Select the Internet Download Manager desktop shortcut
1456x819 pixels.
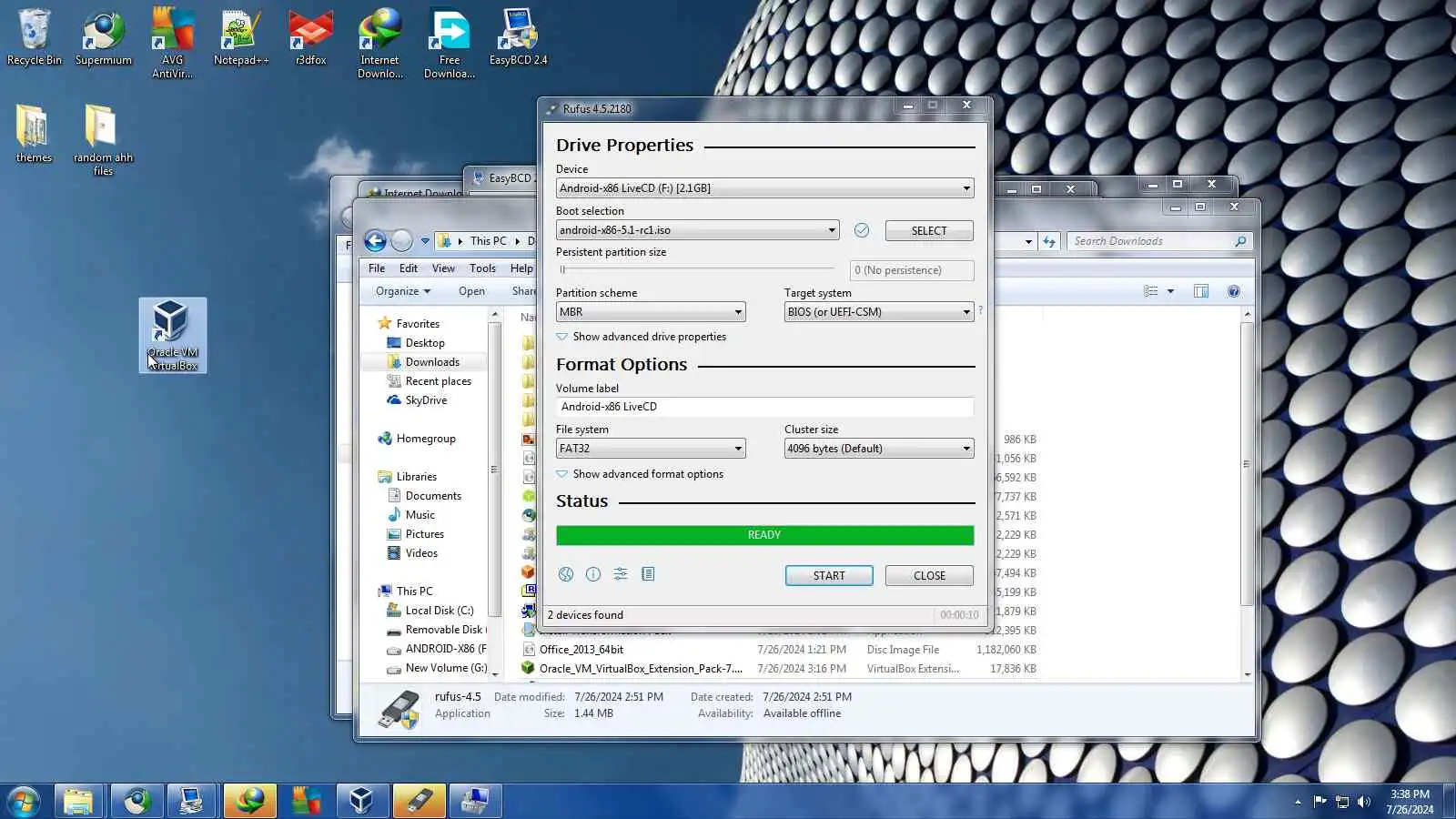pos(380,44)
